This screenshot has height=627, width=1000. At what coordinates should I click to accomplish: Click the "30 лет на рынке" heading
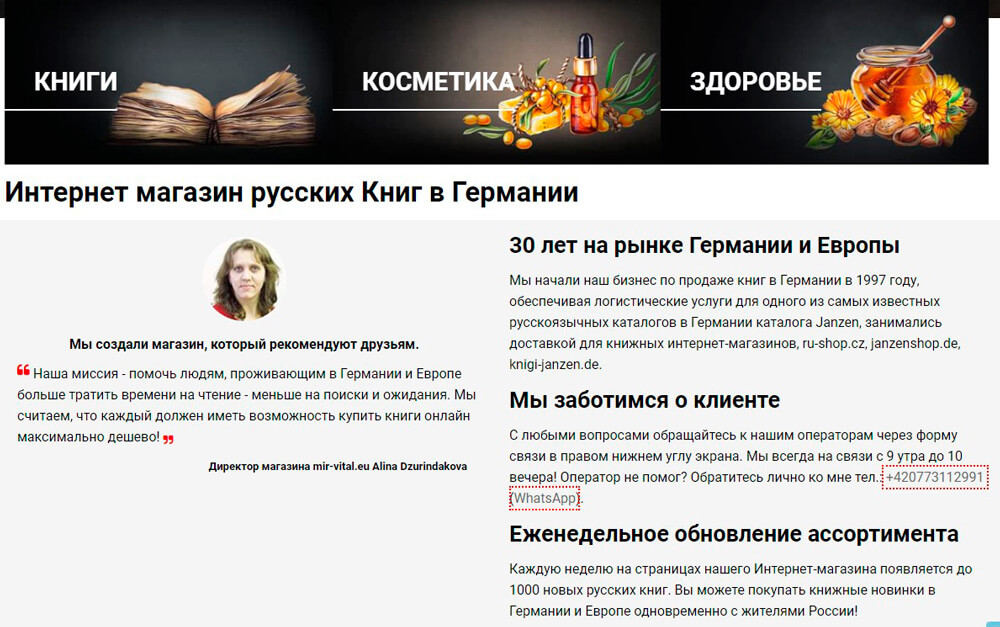click(704, 246)
